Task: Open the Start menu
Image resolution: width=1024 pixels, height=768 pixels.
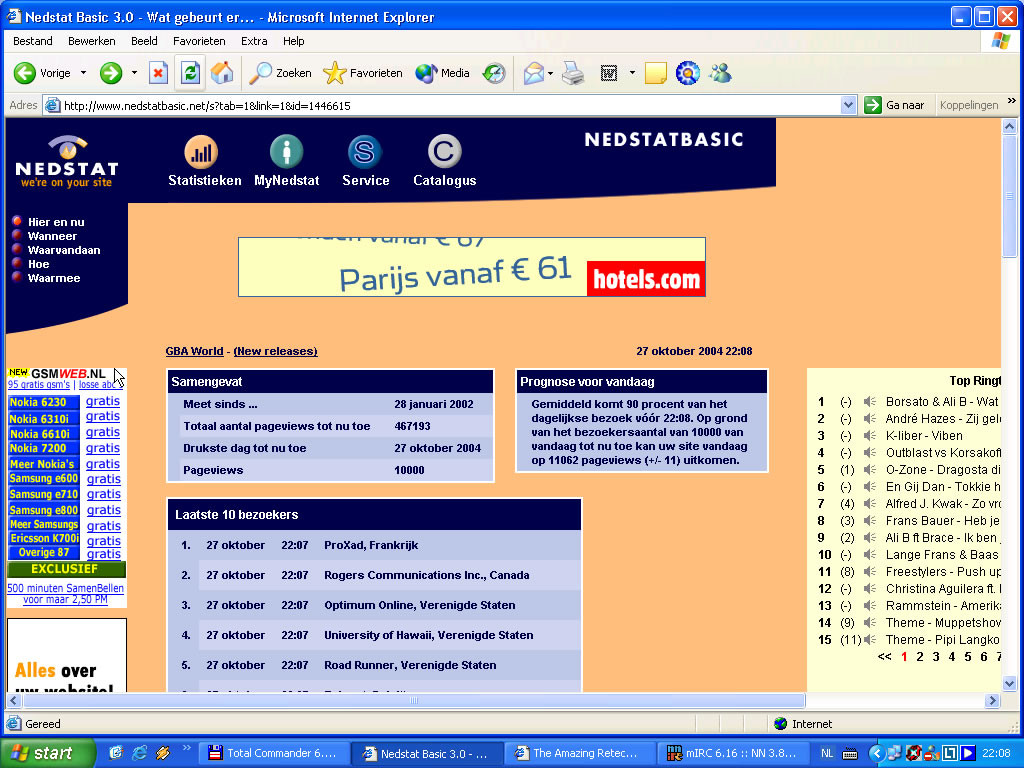Action: click(46, 753)
